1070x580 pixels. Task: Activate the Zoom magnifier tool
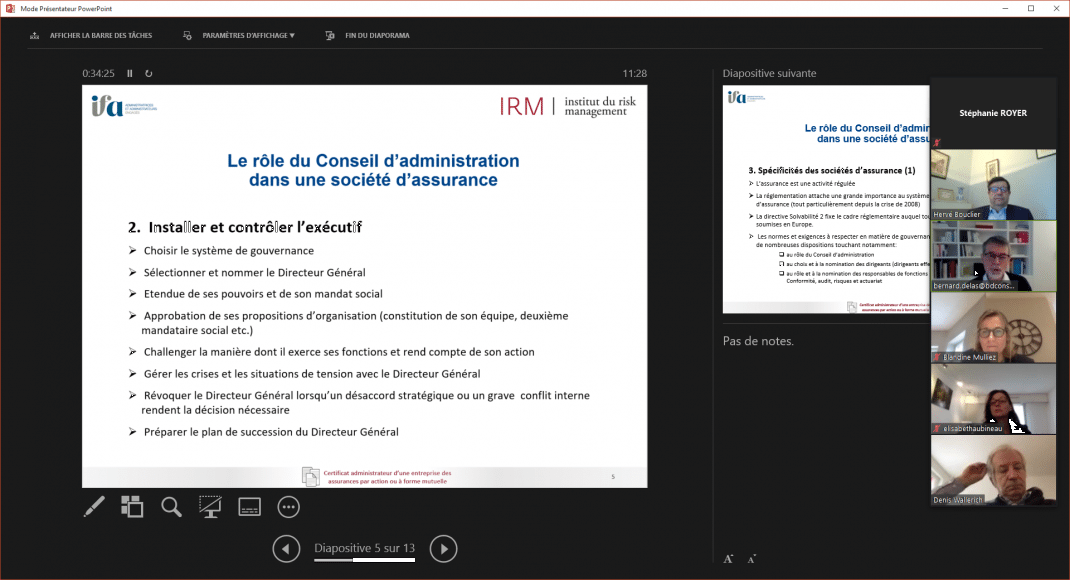[170, 506]
